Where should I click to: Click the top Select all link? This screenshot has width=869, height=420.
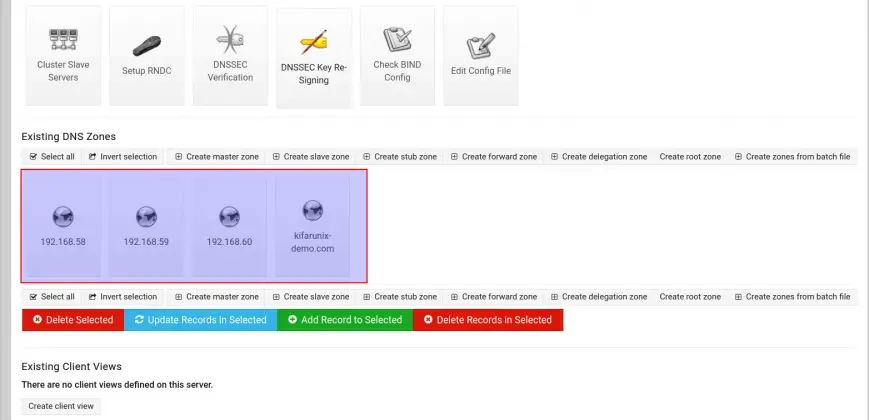[52, 157]
